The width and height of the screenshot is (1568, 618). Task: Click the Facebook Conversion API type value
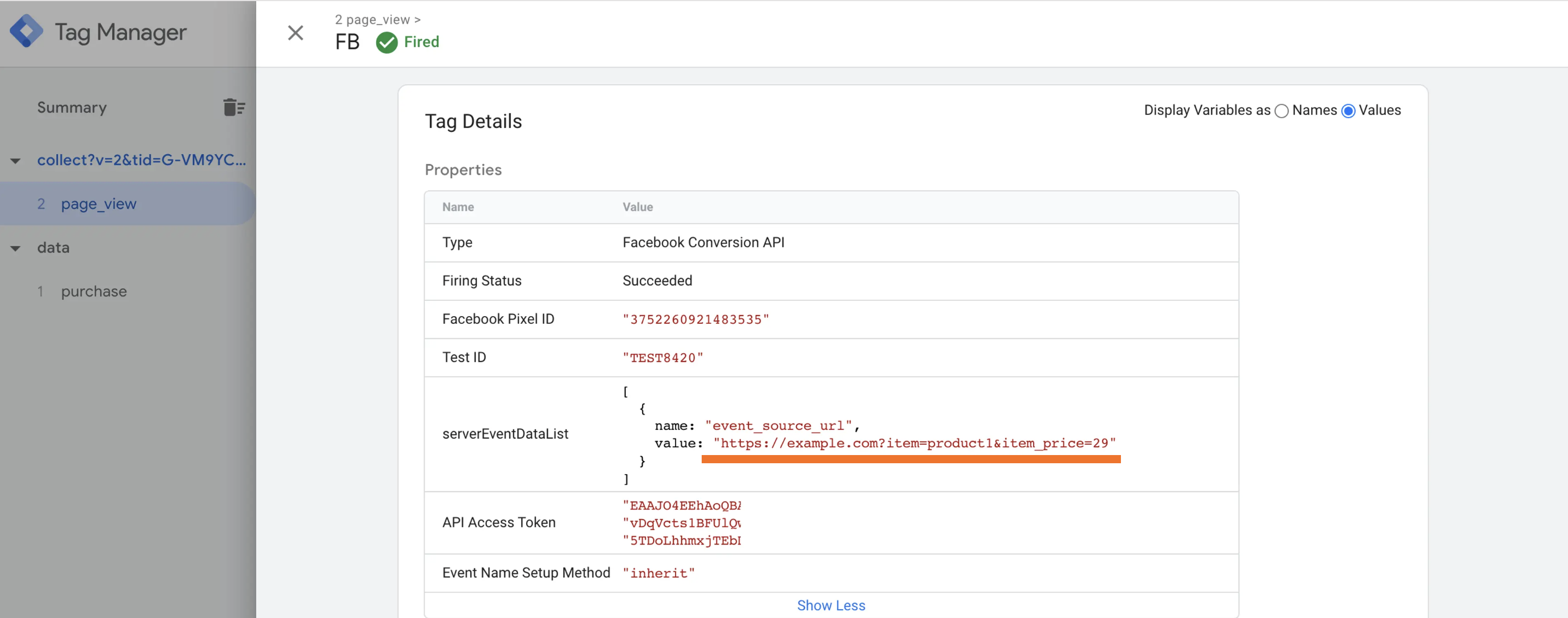(703, 243)
